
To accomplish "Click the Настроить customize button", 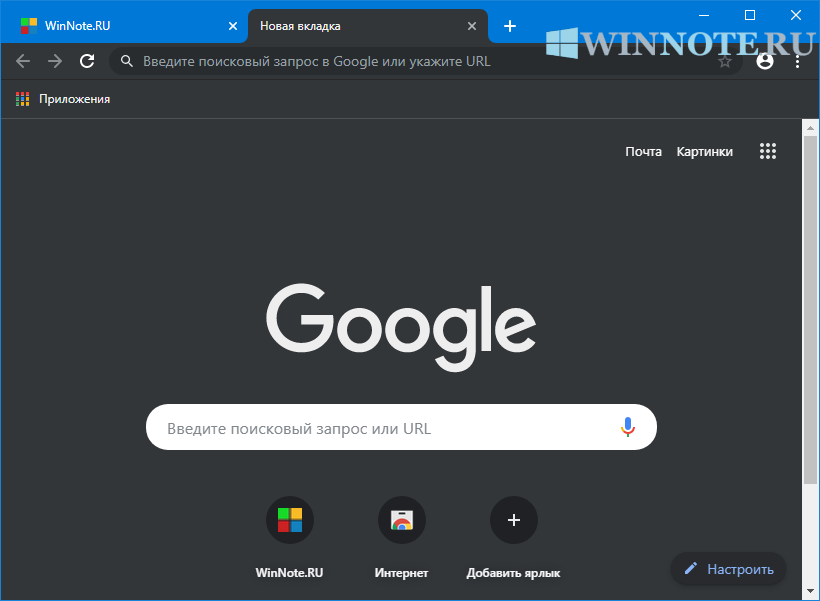I will 729,569.
